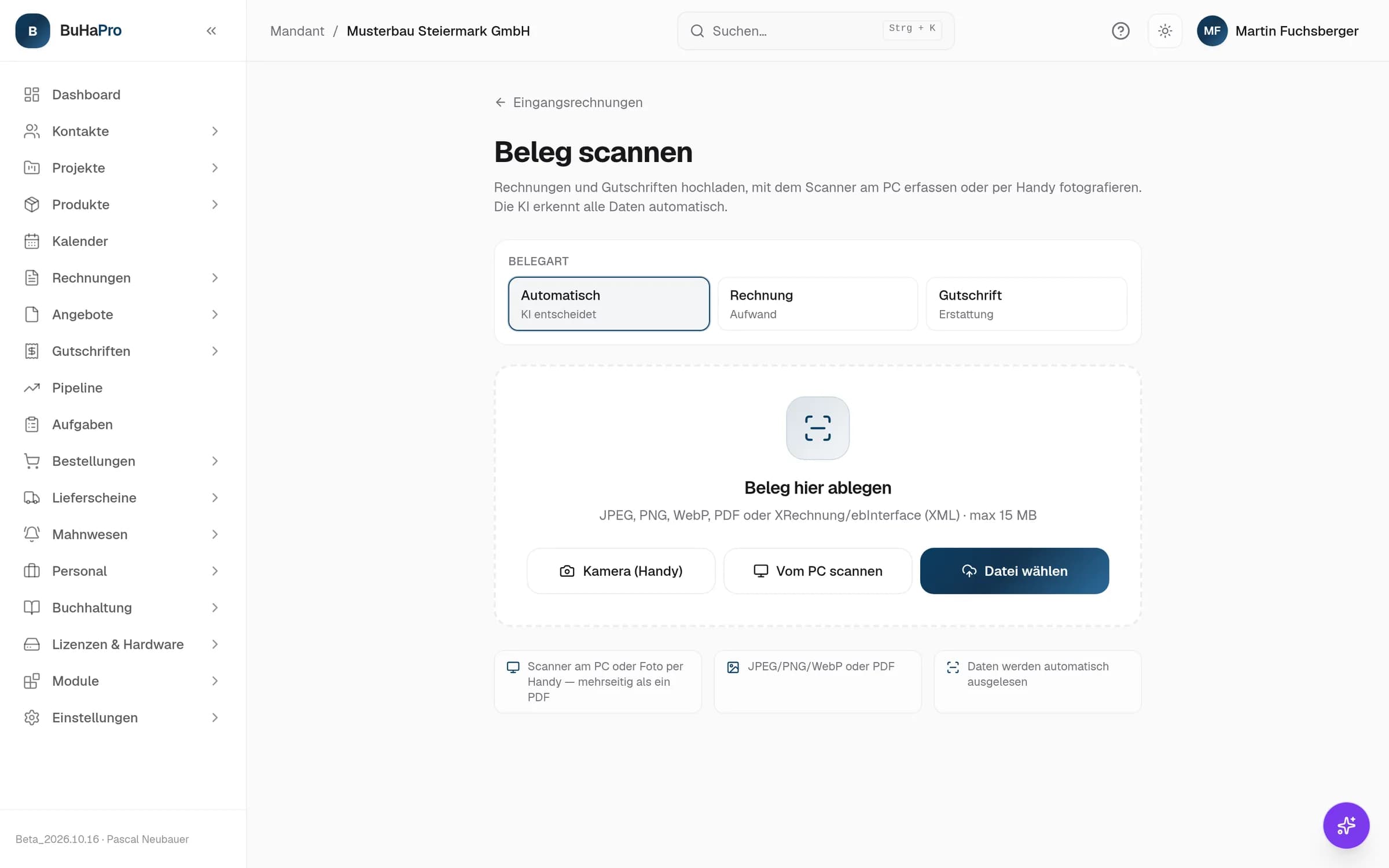Viewport: 1389px width, 868px height.
Task: Open Einstellungen menu label
Action: (x=95, y=718)
